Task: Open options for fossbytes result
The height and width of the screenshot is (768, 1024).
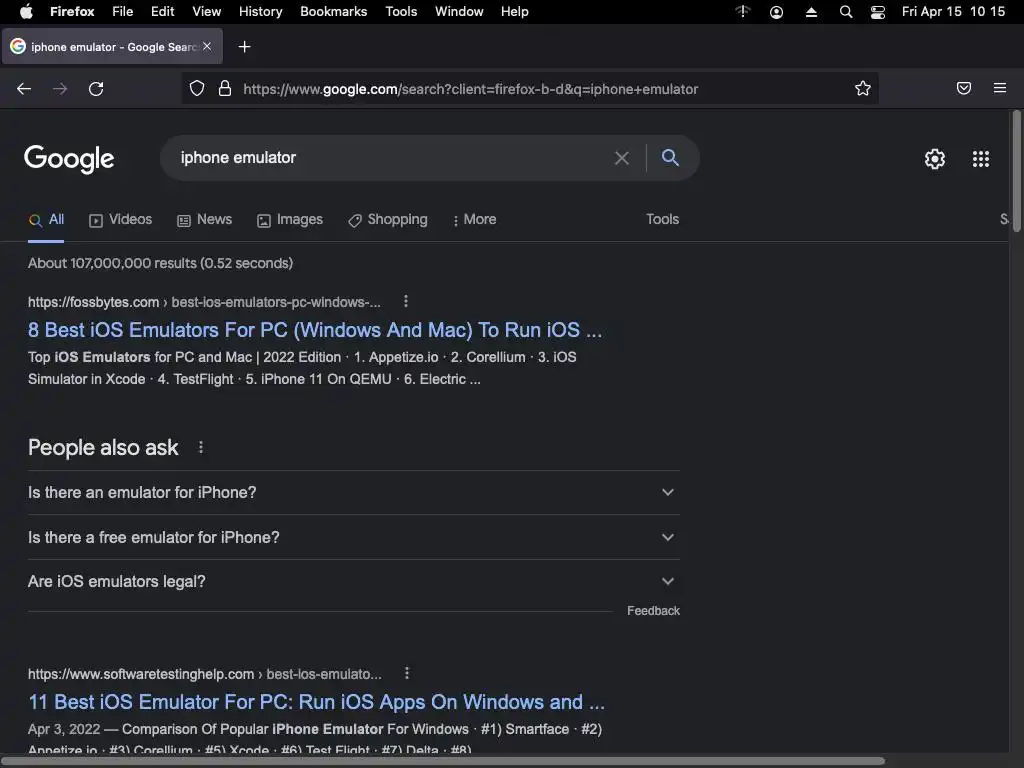Action: (x=406, y=301)
